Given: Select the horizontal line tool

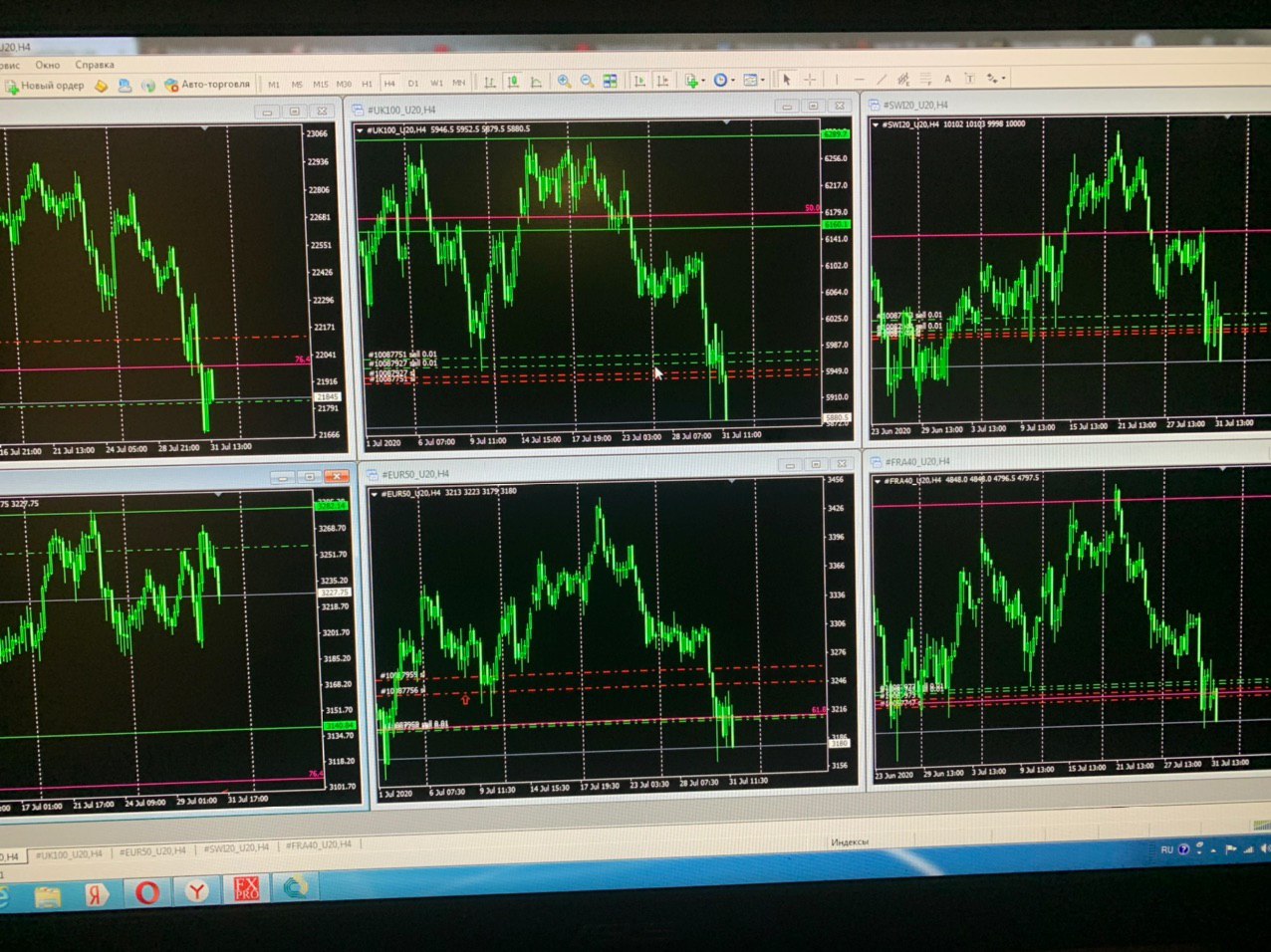Looking at the screenshot, I should (860, 80).
